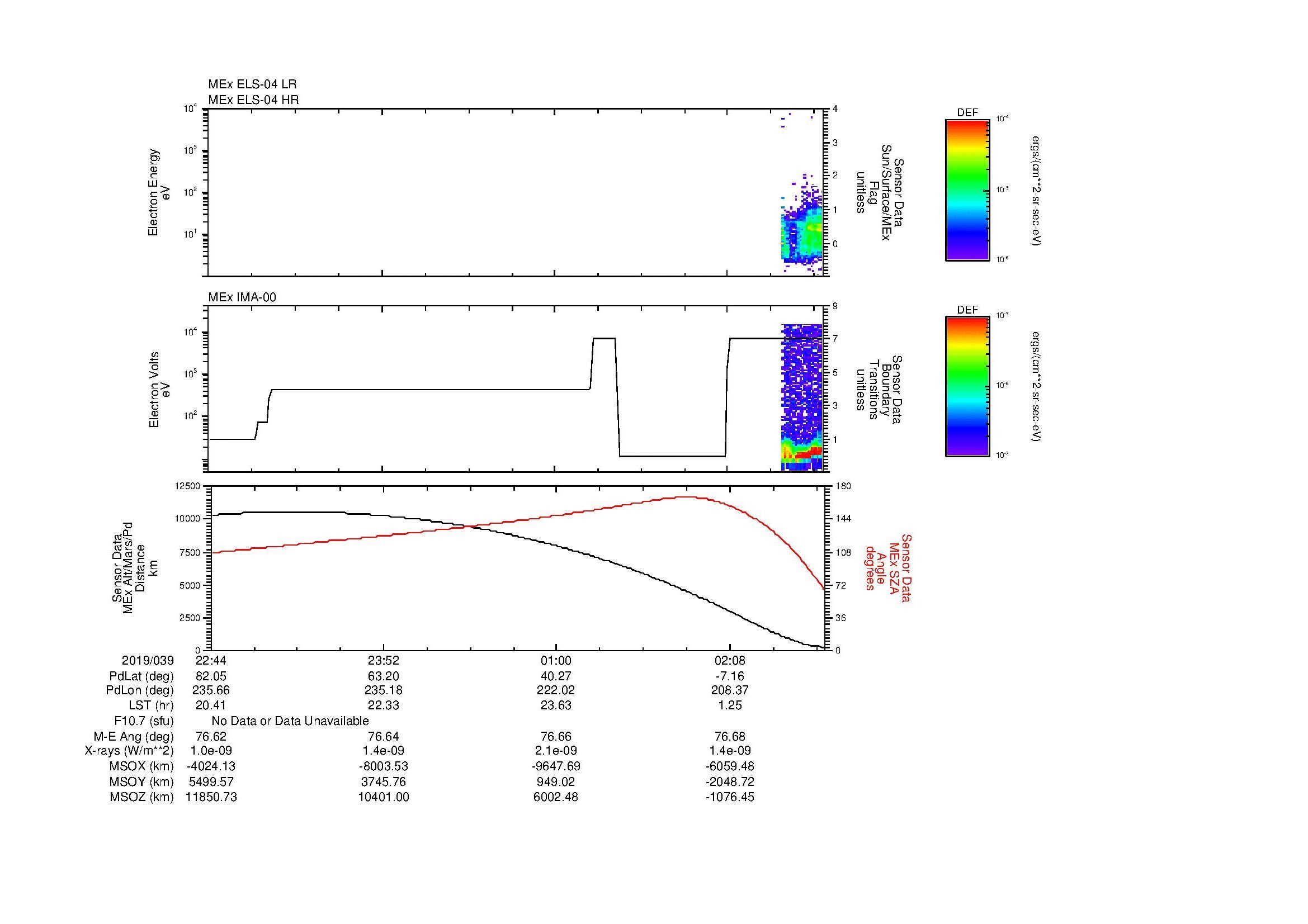This screenshot has width=1308, height=924.
Task: Click the PdLon value '222.02'
Action: [x=555, y=690]
